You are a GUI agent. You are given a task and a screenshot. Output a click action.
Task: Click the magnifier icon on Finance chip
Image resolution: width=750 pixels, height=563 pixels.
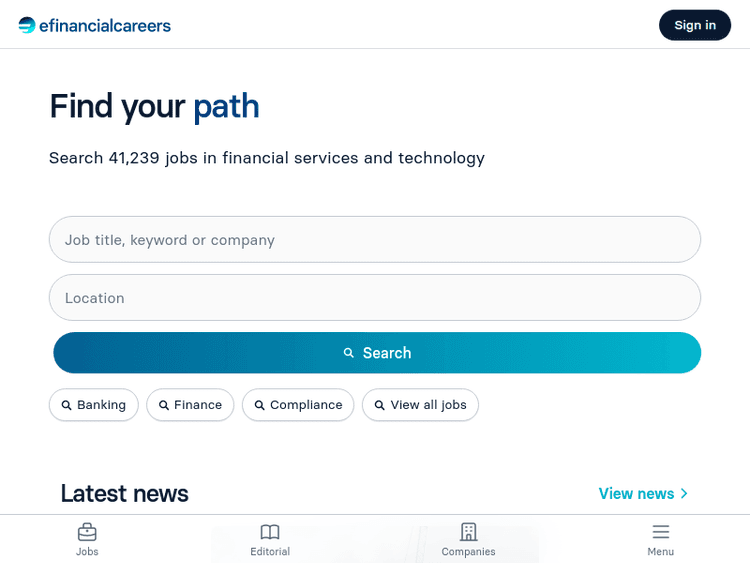(164, 405)
